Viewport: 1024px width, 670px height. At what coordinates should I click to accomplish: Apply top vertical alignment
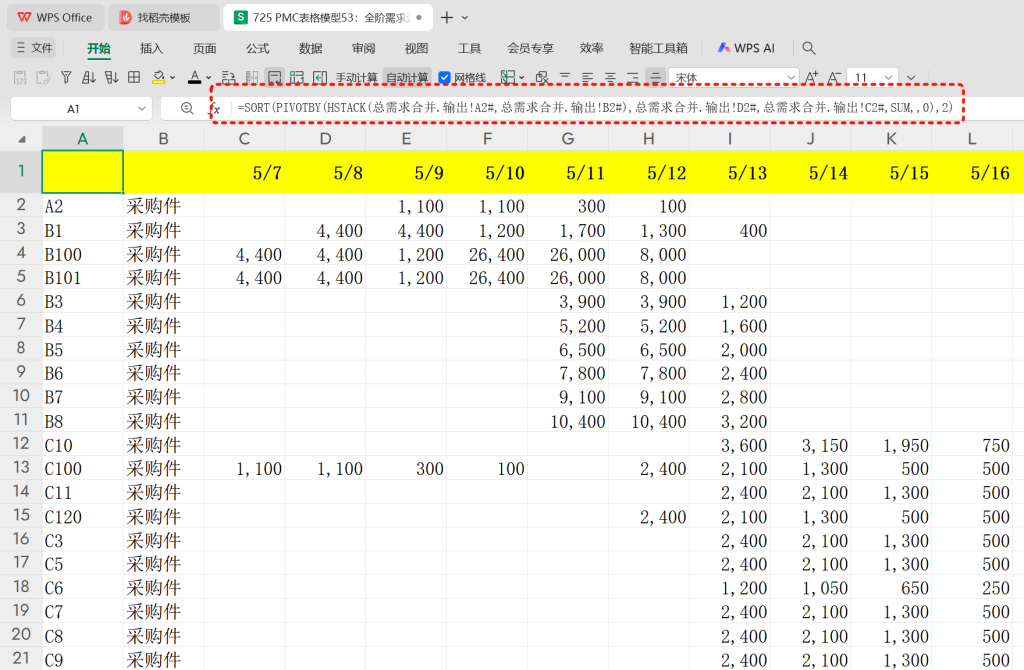565,78
